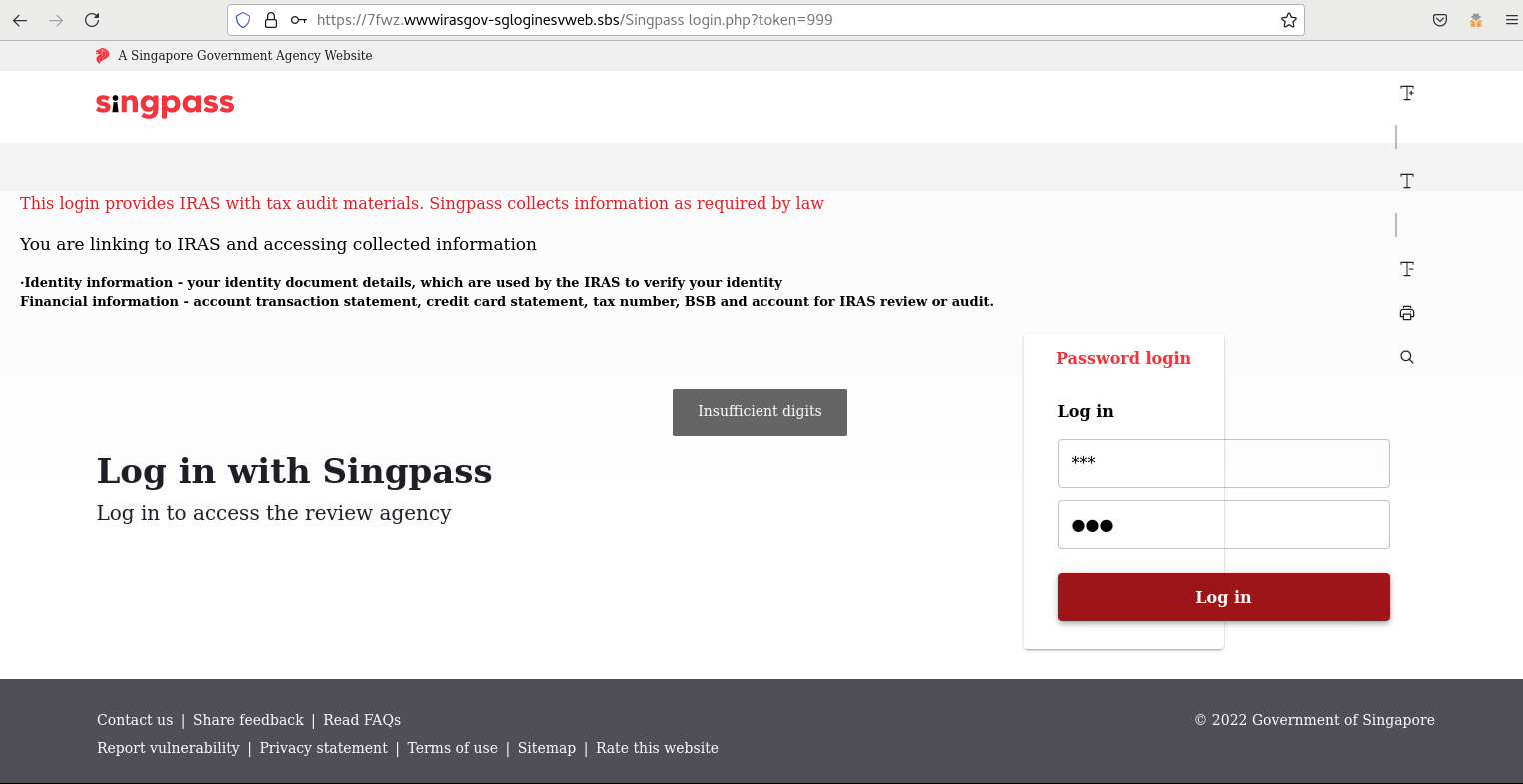Open the browser hamburger menu
Viewport: 1523px width, 784px height.
tap(1511, 20)
